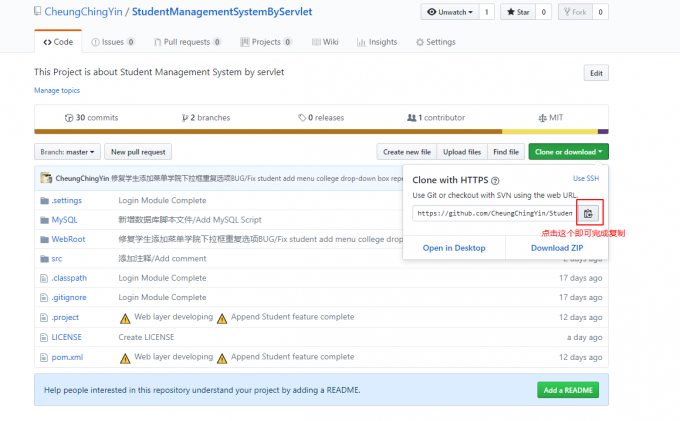The image size is (680, 421).
Task: Click Create new file
Action: tap(407, 152)
